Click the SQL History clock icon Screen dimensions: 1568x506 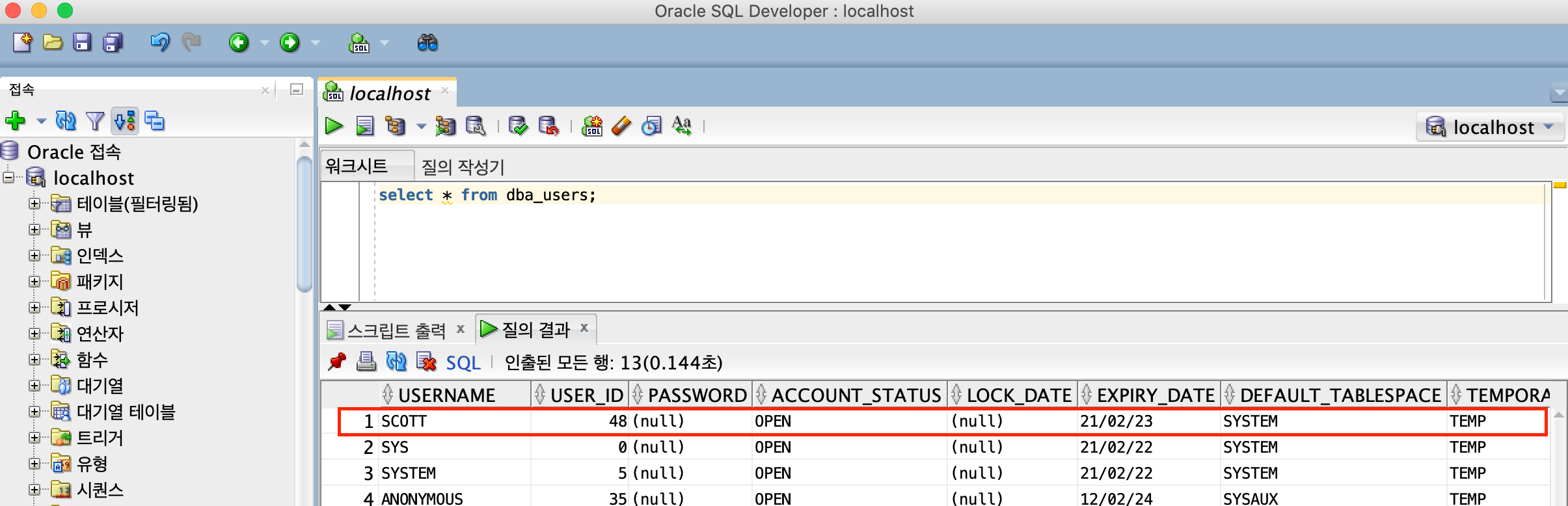651,126
